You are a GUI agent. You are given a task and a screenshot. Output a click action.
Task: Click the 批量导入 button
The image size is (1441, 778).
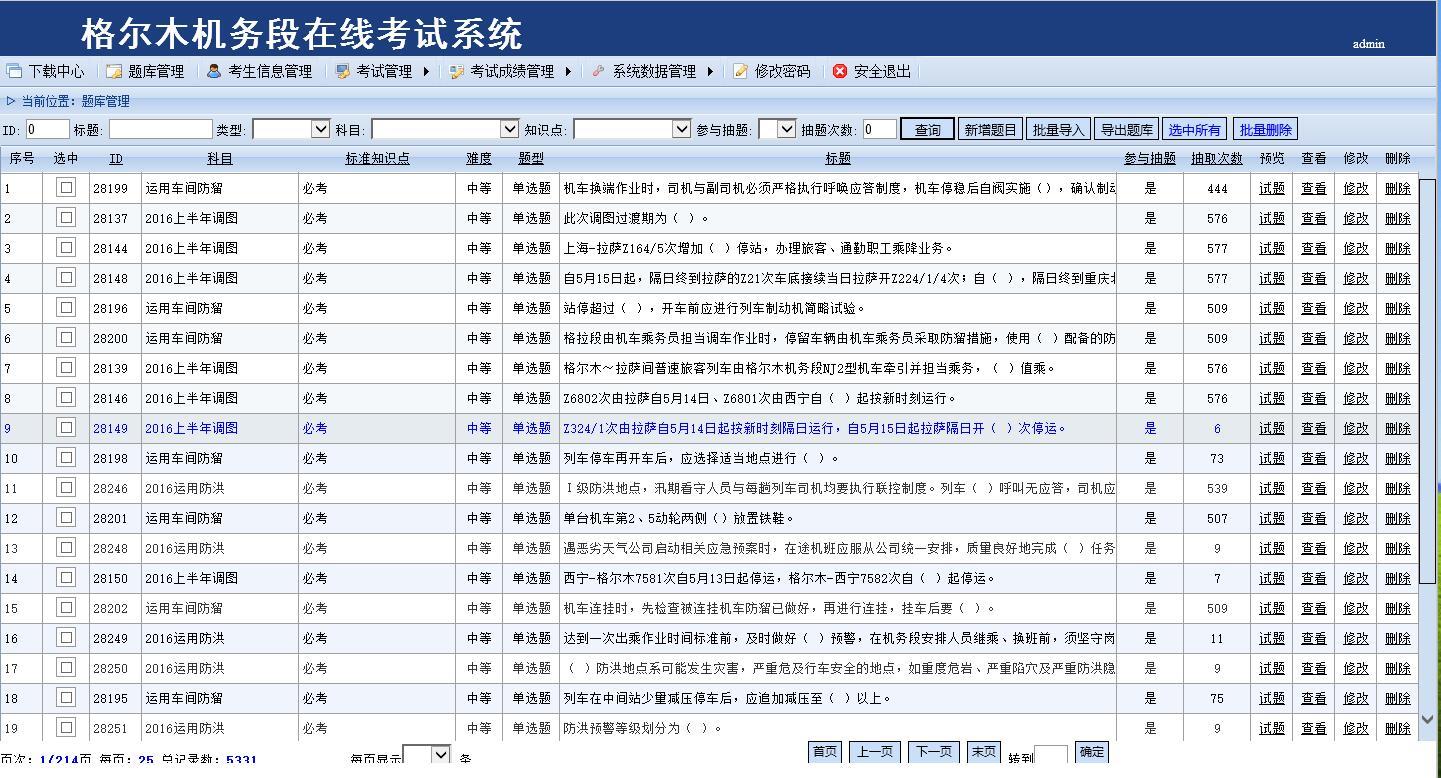click(1058, 129)
